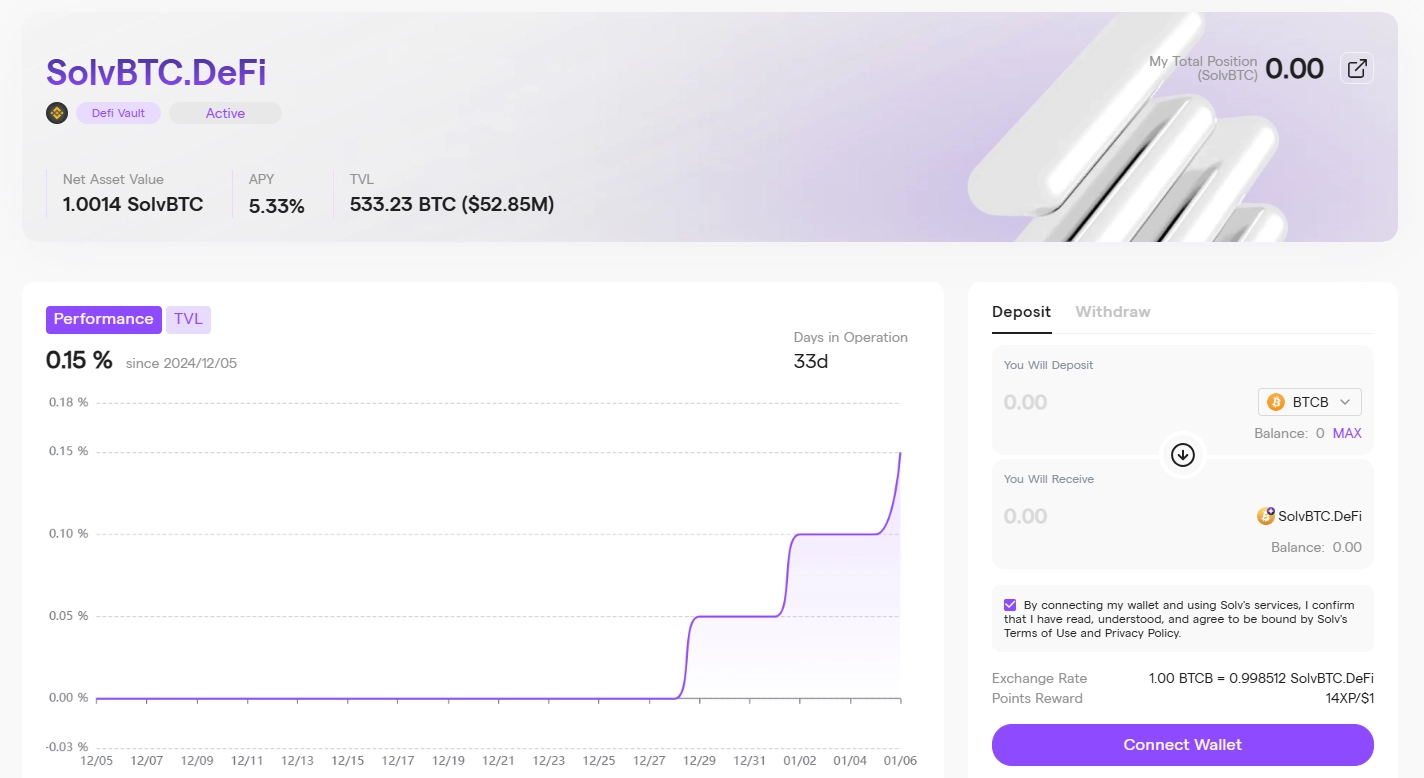Click the Defi Vault tag
The height and width of the screenshot is (778, 1424).
[x=118, y=113]
